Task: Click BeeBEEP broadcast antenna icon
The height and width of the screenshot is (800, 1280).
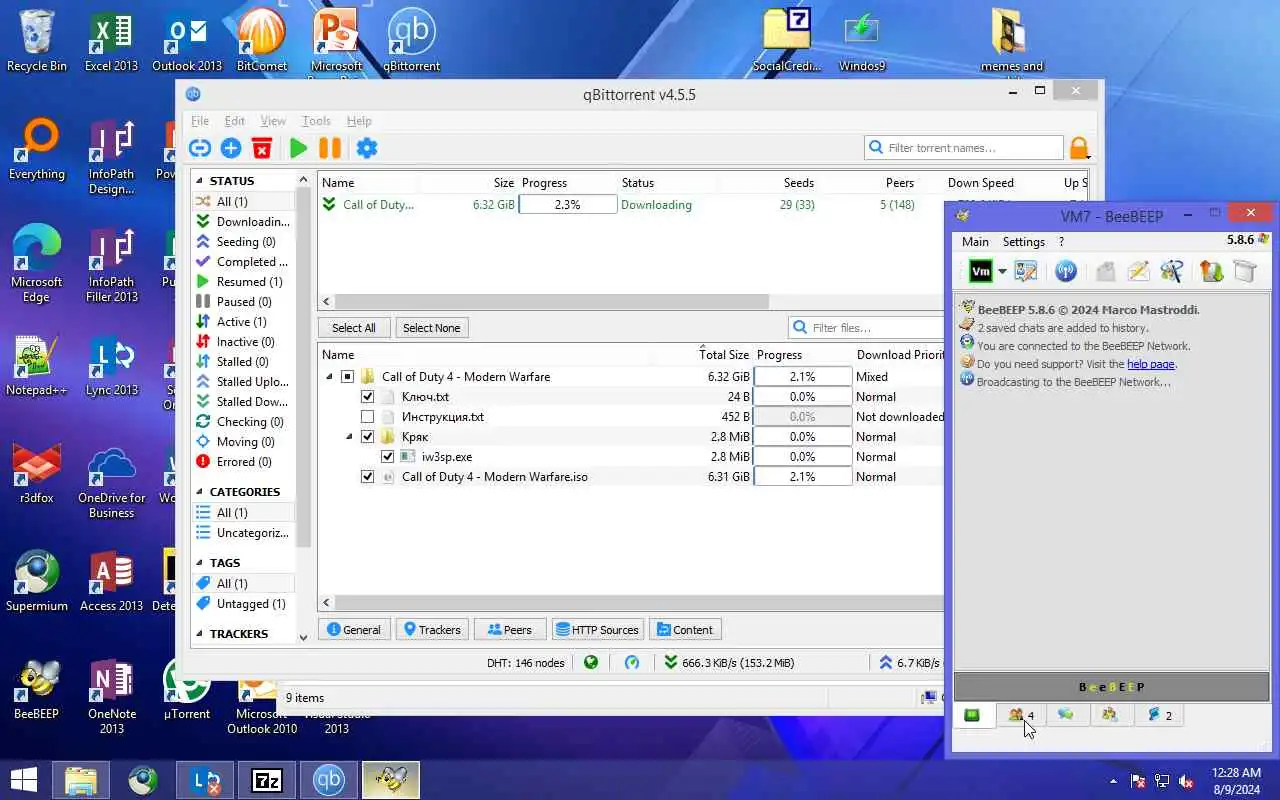Action: (x=1065, y=271)
